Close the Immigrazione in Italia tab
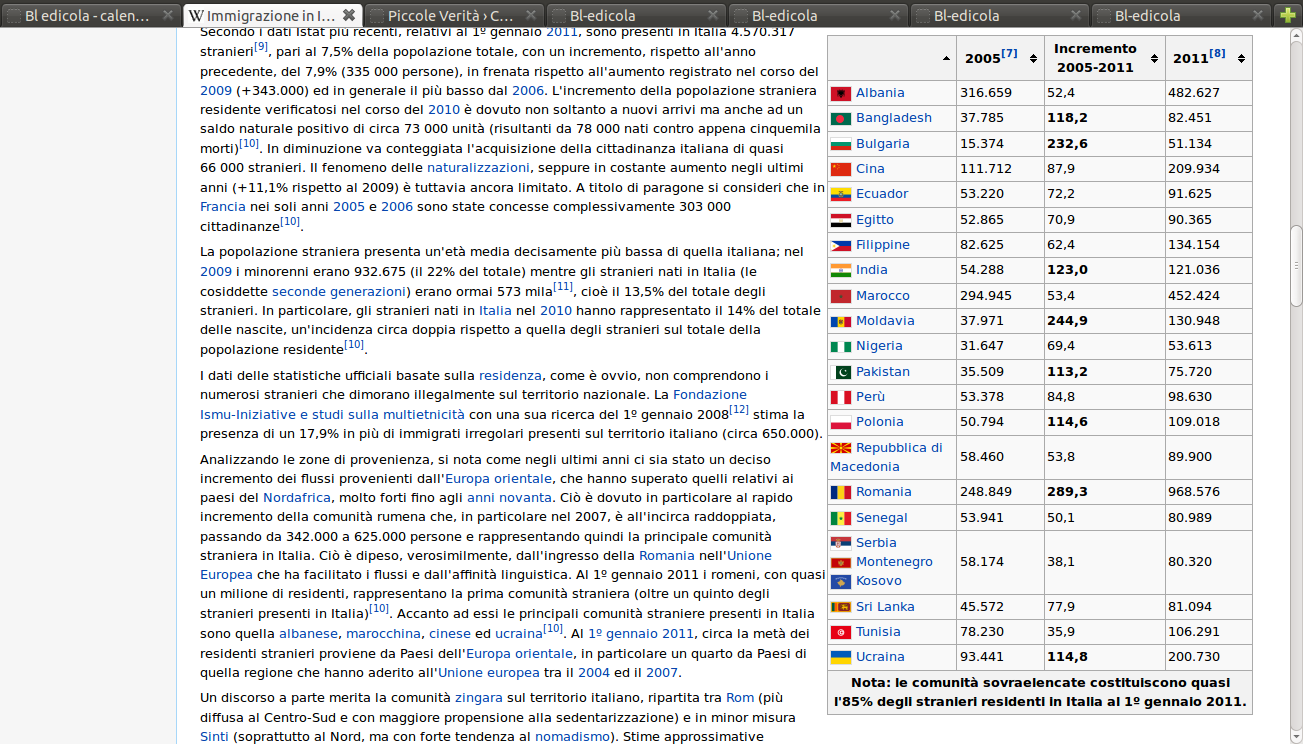This screenshot has width=1303, height=744. point(348,15)
